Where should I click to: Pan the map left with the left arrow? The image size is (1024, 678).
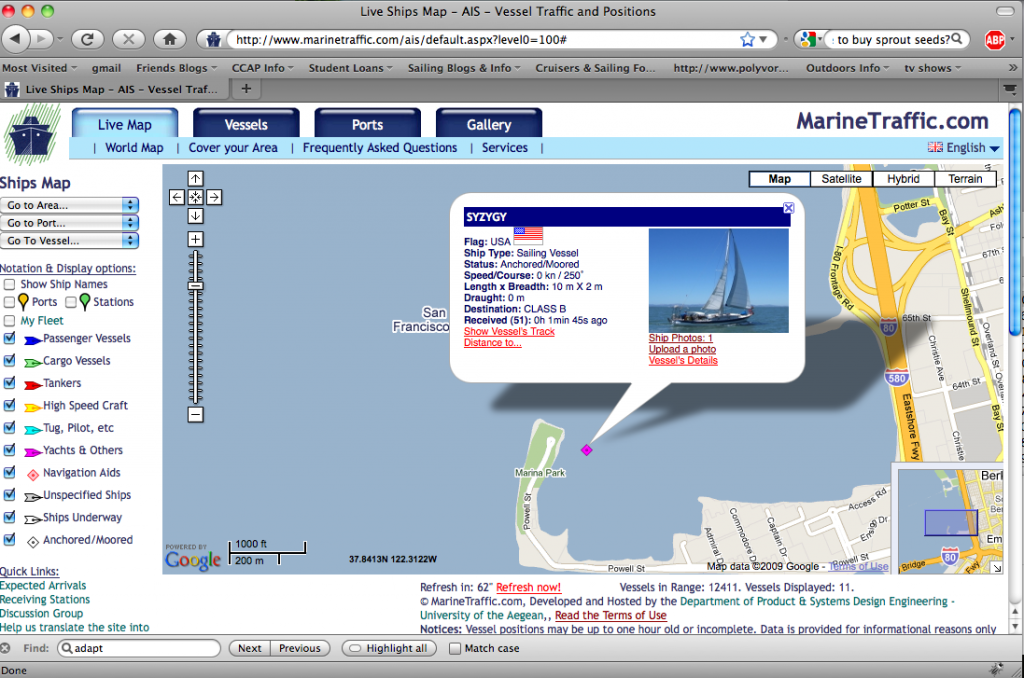[176, 197]
